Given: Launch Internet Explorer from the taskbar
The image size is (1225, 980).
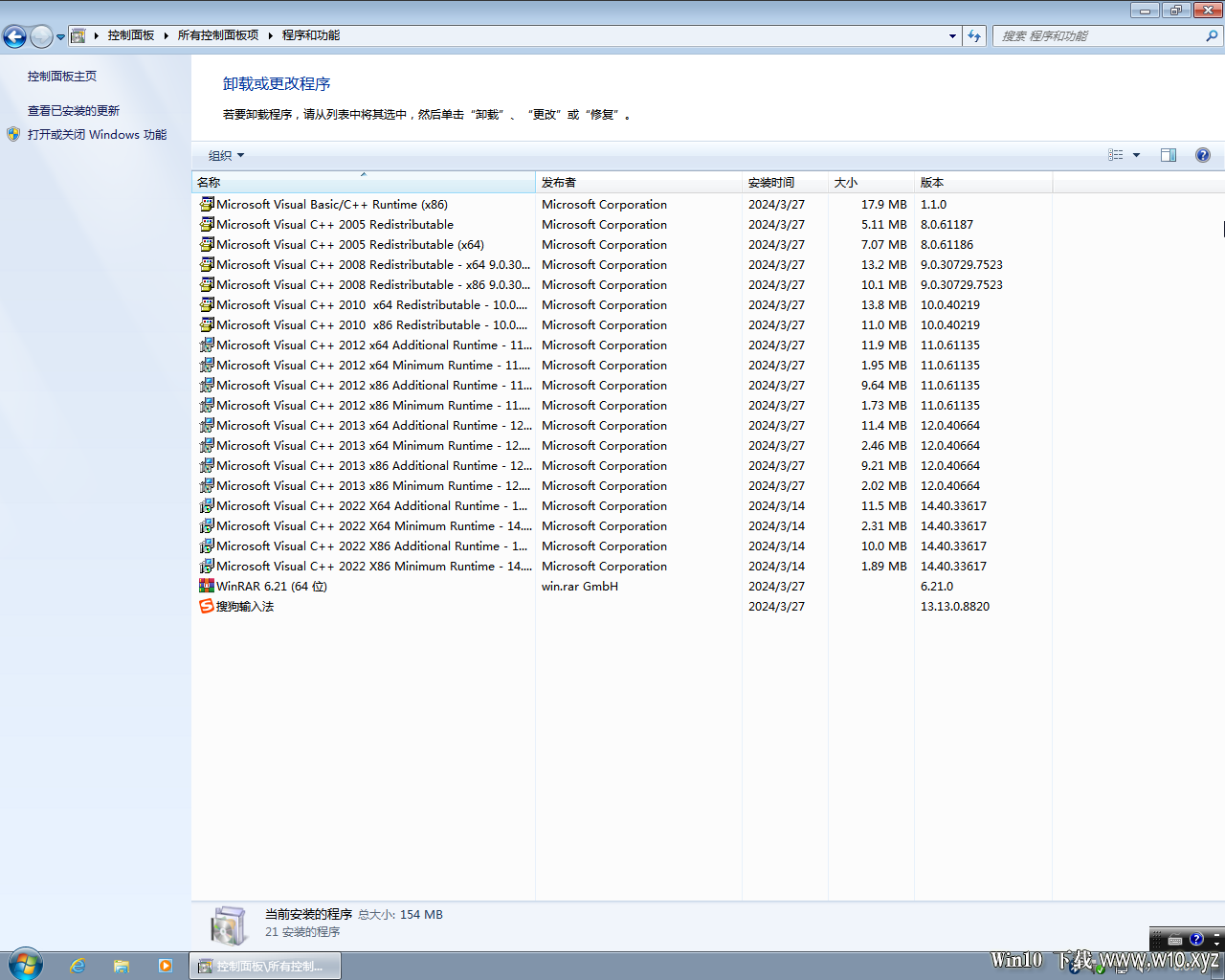Looking at the screenshot, I should click(78, 966).
